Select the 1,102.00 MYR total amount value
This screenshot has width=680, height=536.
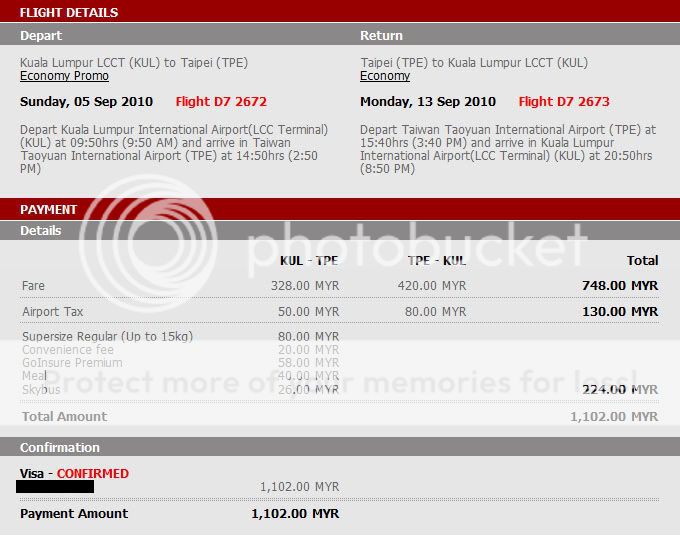click(614, 417)
